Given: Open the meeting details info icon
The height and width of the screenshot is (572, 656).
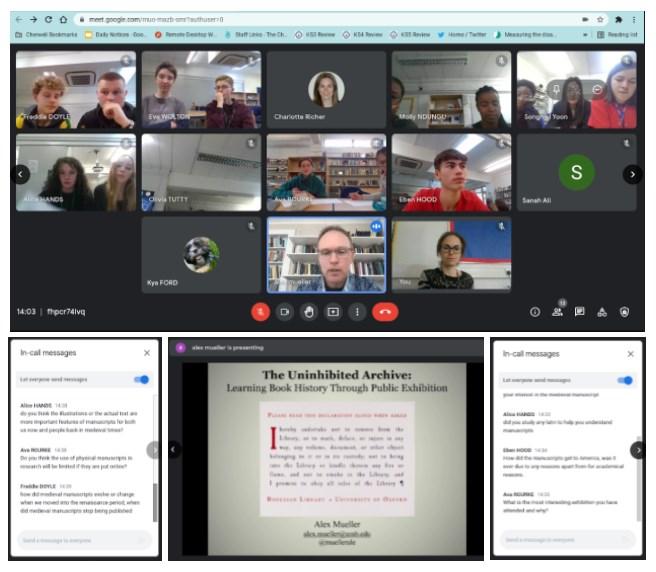Looking at the screenshot, I should click(535, 312).
